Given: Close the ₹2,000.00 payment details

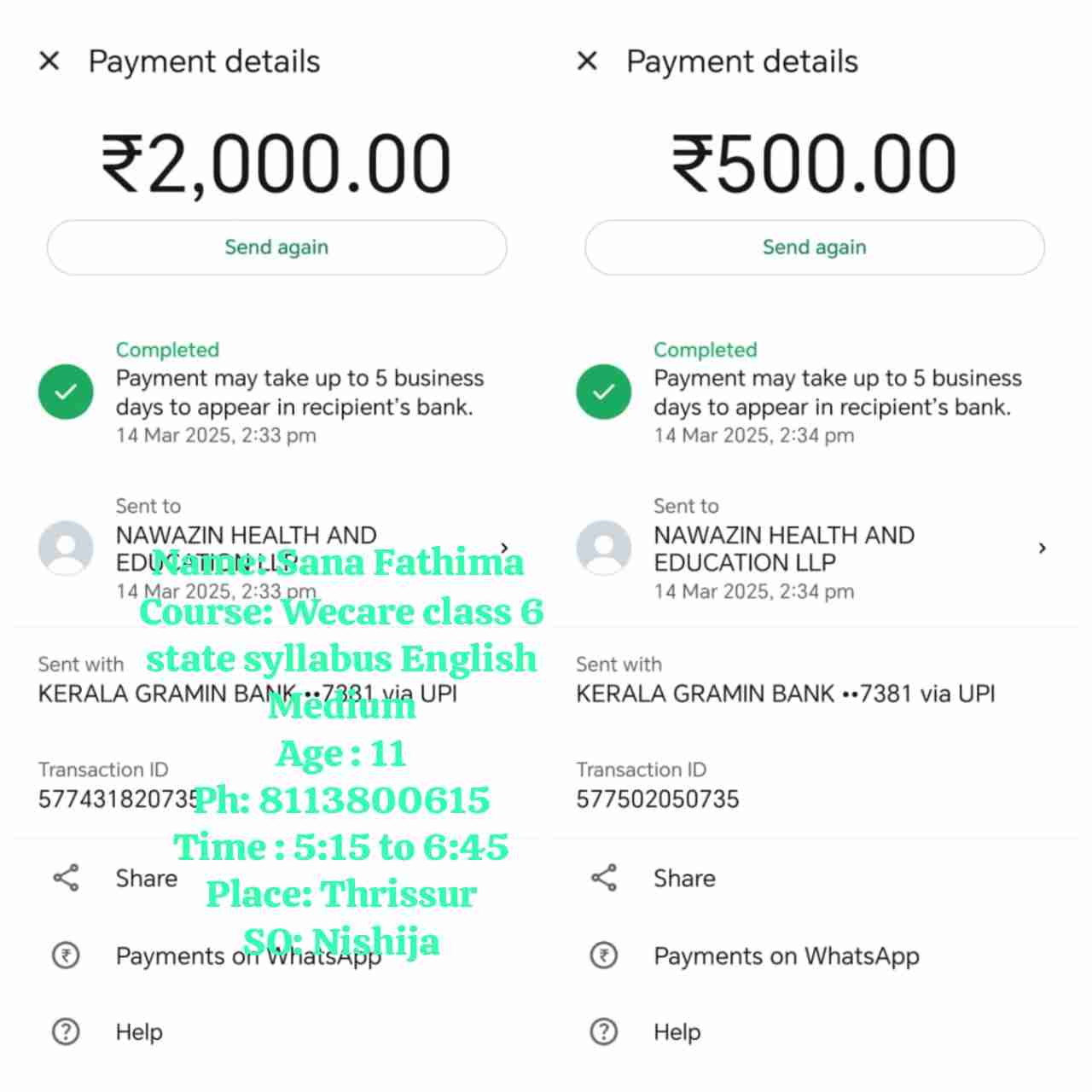Looking at the screenshot, I should coord(49,61).
